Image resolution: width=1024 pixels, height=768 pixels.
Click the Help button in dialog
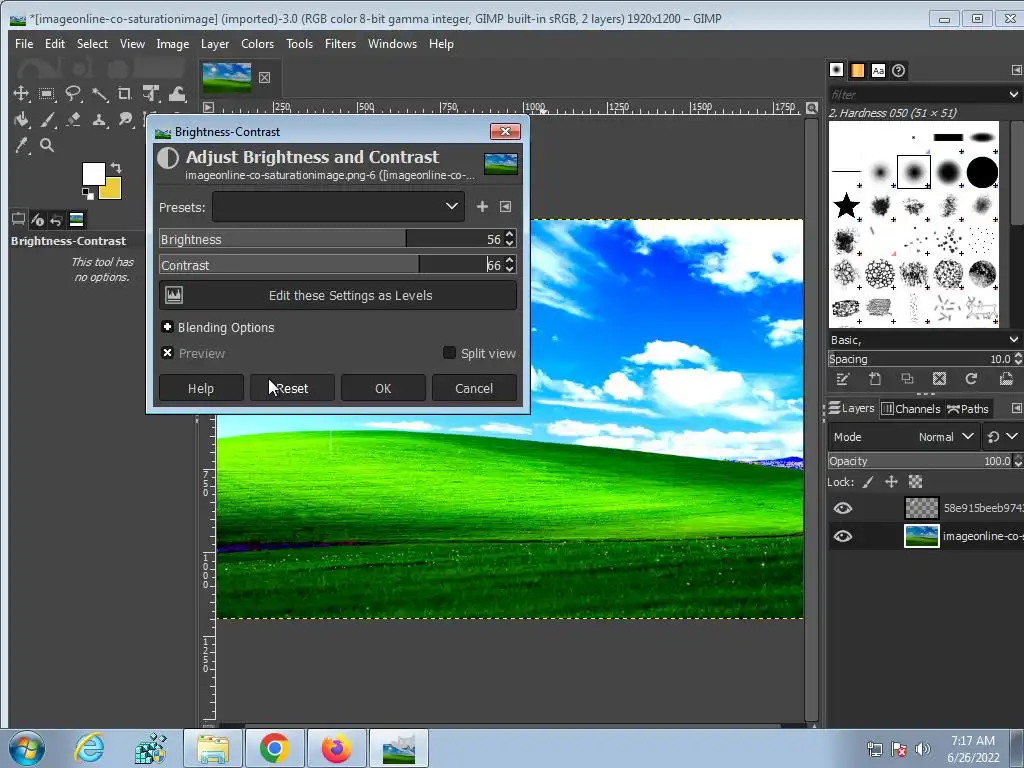pyautogui.click(x=201, y=388)
